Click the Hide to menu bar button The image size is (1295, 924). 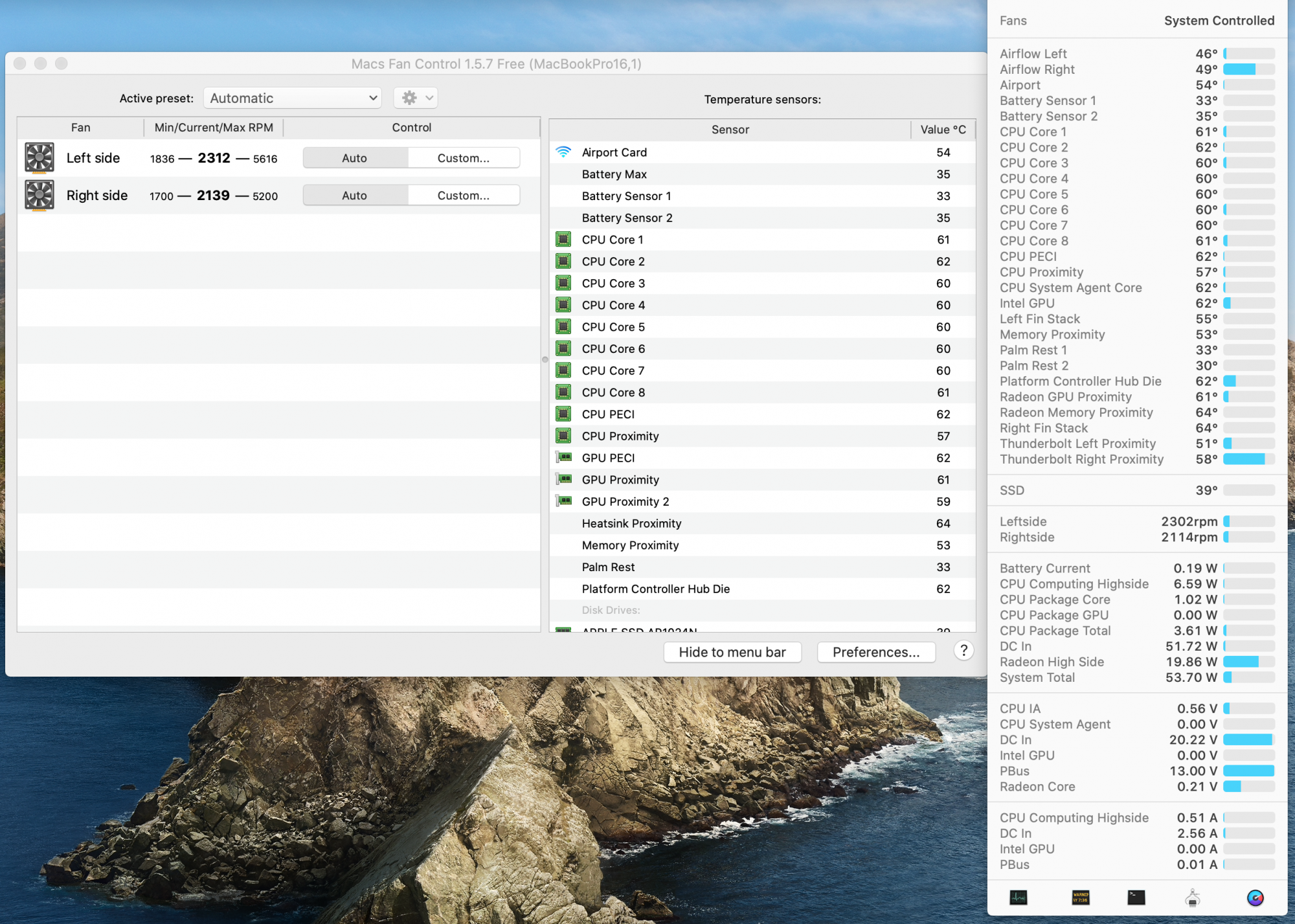point(732,652)
